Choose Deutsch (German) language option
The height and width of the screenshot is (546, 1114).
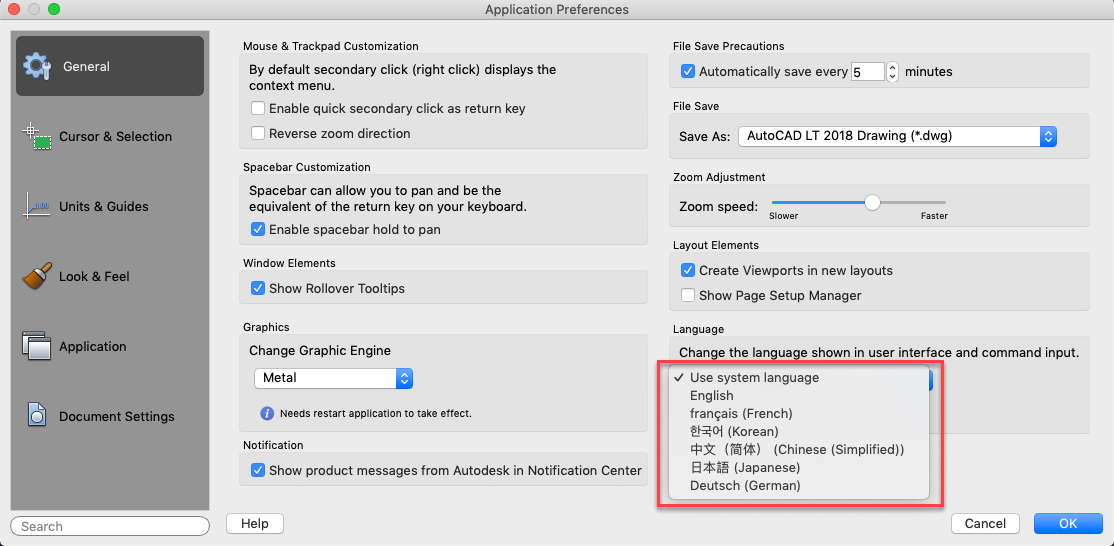[745, 485]
